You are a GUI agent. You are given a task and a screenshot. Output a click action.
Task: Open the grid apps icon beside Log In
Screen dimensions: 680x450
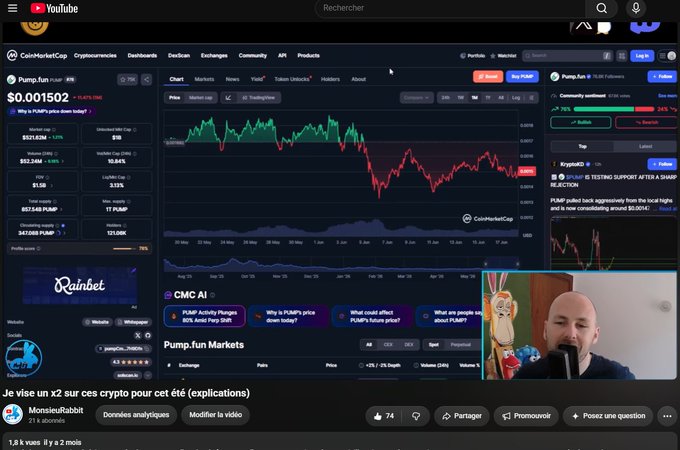(621, 55)
